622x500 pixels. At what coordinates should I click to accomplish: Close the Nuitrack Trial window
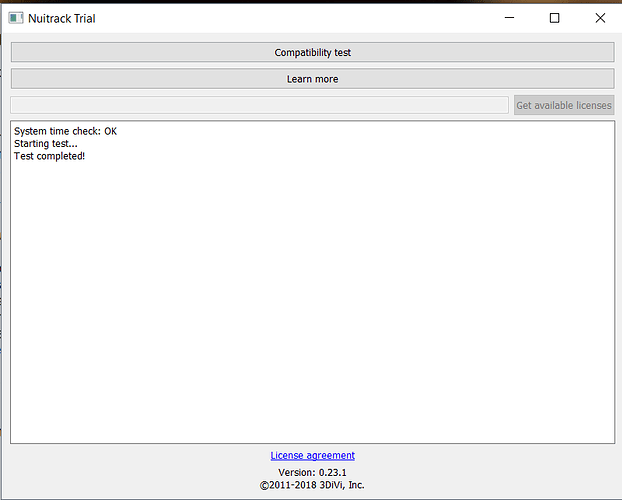coord(600,18)
